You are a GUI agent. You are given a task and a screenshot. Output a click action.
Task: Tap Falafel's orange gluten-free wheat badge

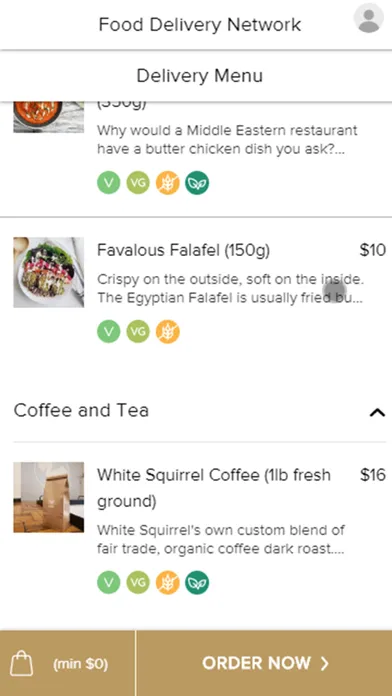(x=168, y=332)
